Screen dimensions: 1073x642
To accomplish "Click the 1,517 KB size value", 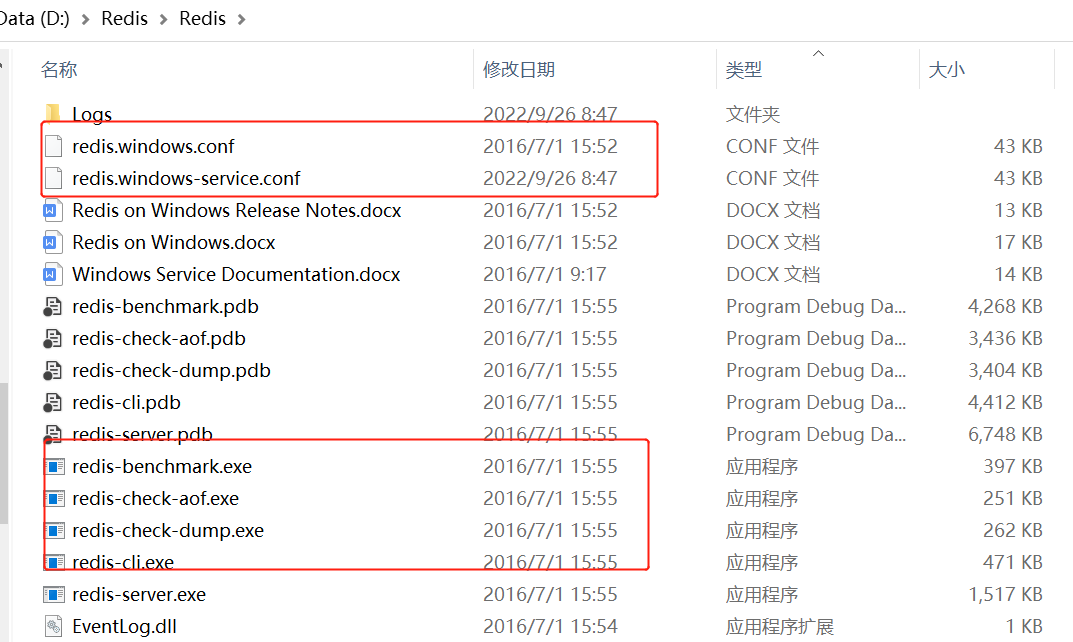I will 1005,595.
